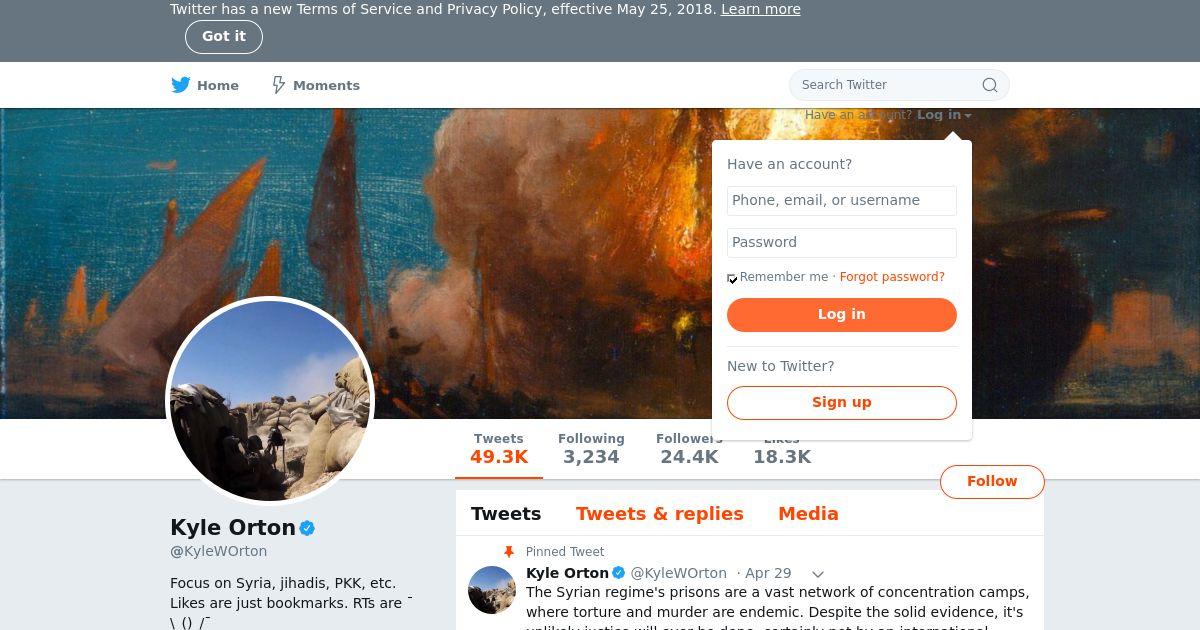
Task: Open Kyle Orton's large profile picture
Action: click(x=270, y=401)
